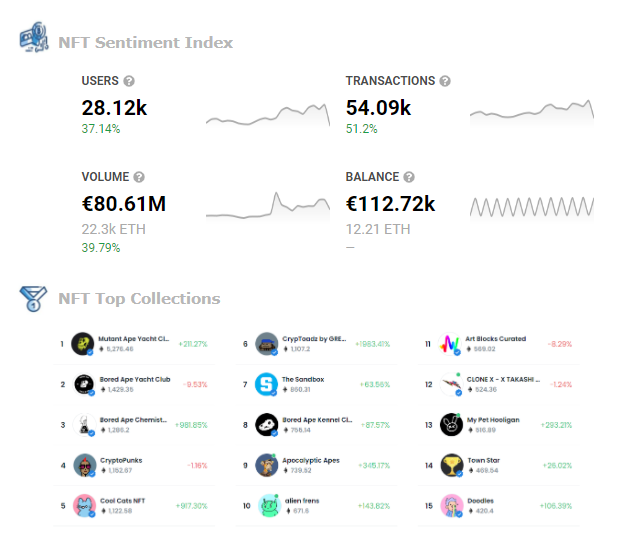Select the Cool Cats NFT collection
The height and width of the screenshot is (558, 631).
(122, 501)
